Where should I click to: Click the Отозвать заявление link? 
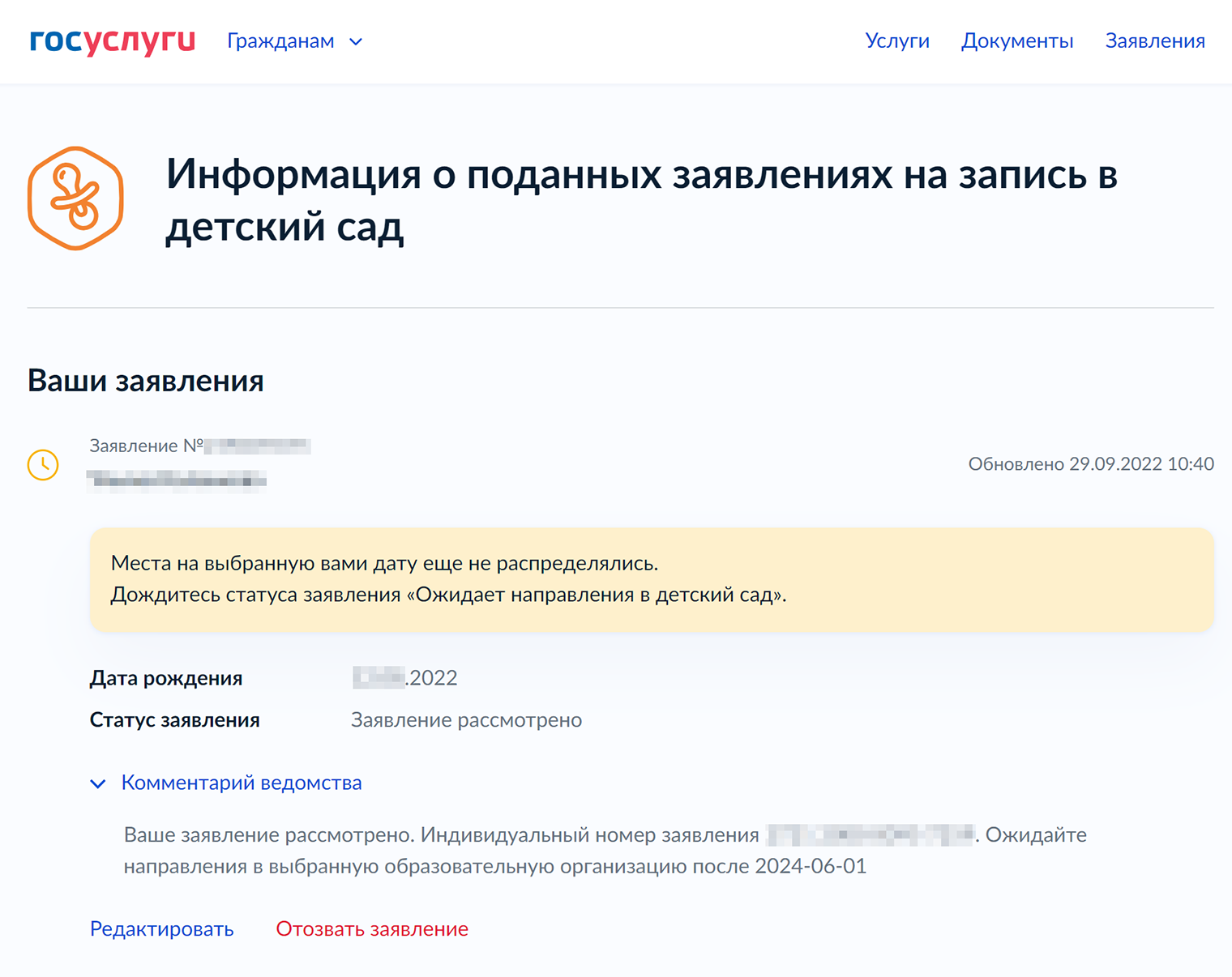372,928
